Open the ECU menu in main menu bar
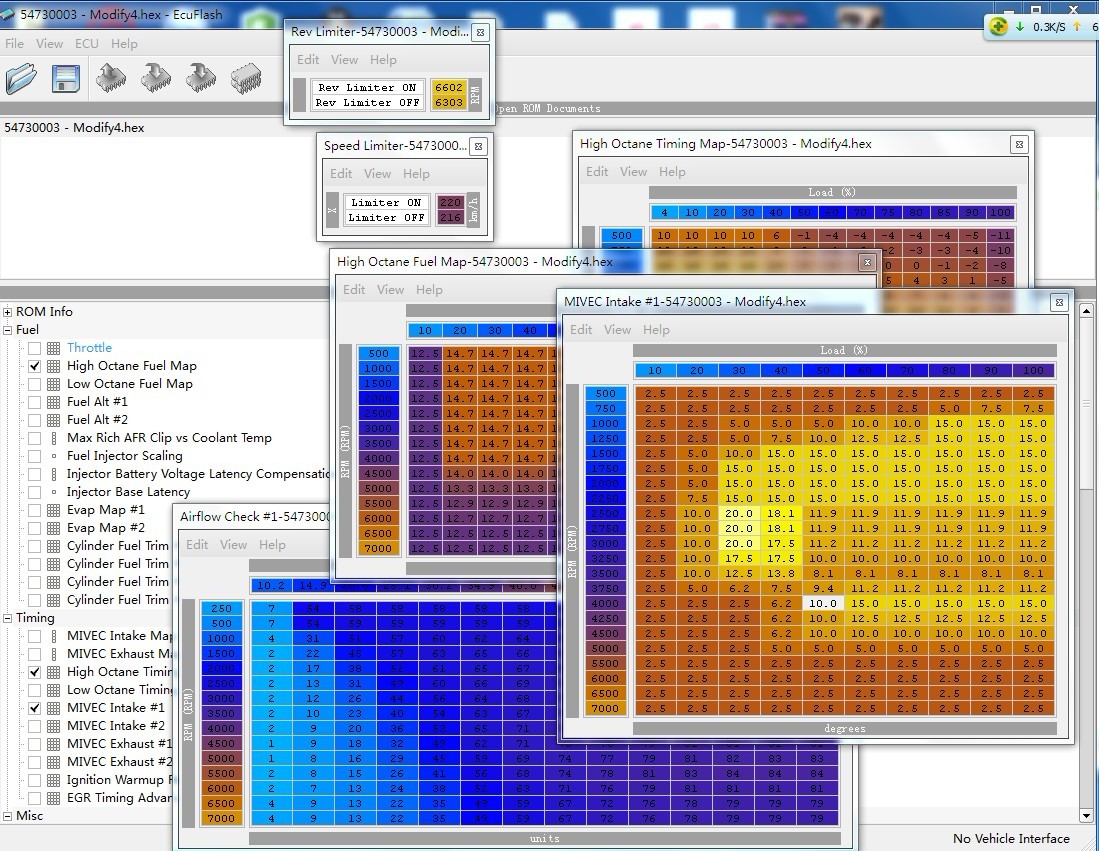Image resolution: width=1099 pixels, height=851 pixels. [x=87, y=44]
